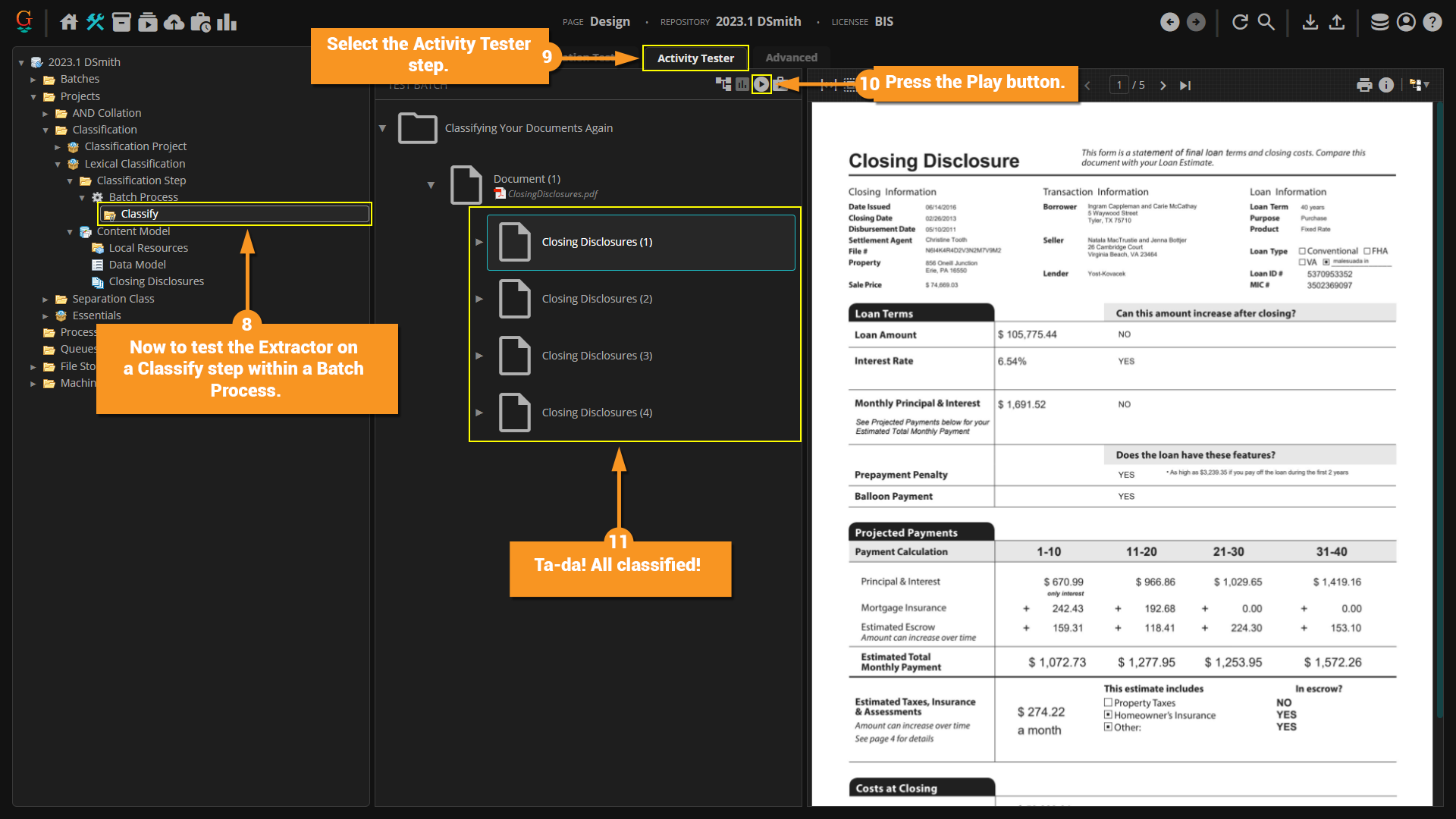Click the help question mark icon
This screenshot has height=819, width=1456.
[1432, 22]
